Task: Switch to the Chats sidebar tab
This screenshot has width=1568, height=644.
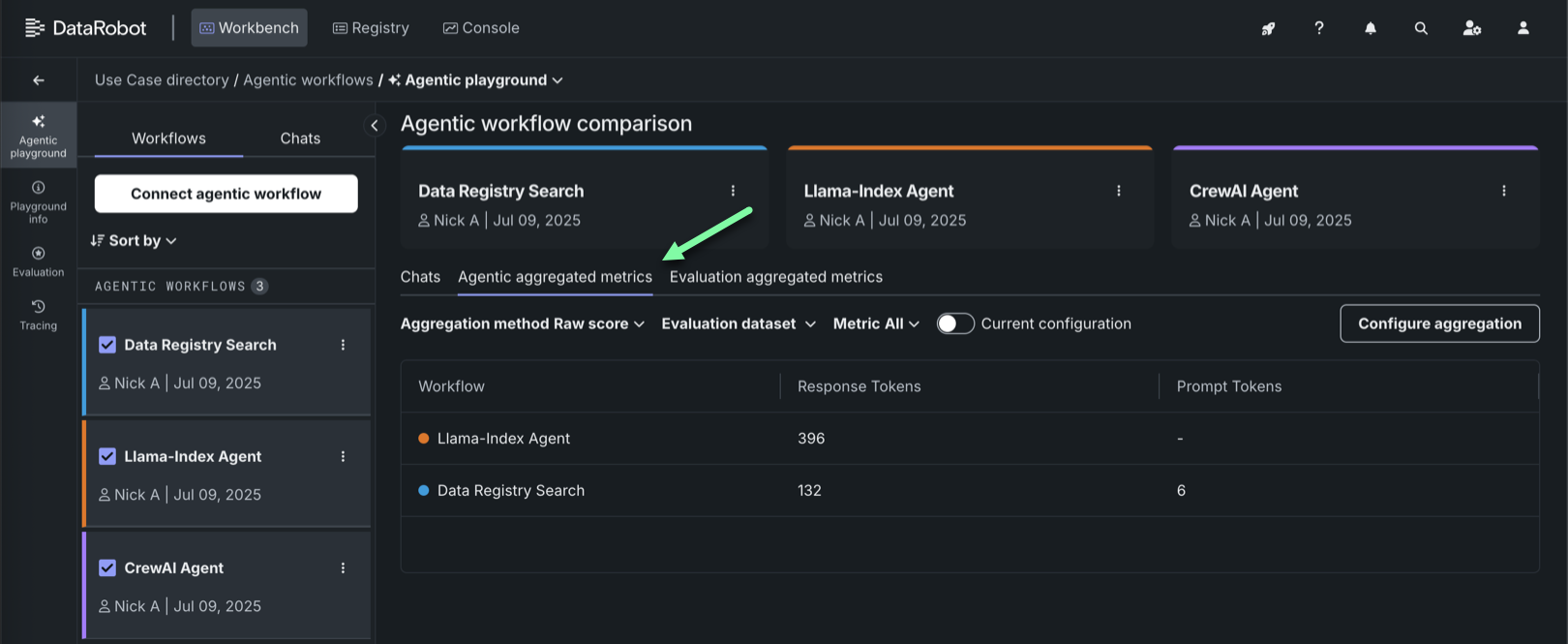Action: [300, 138]
